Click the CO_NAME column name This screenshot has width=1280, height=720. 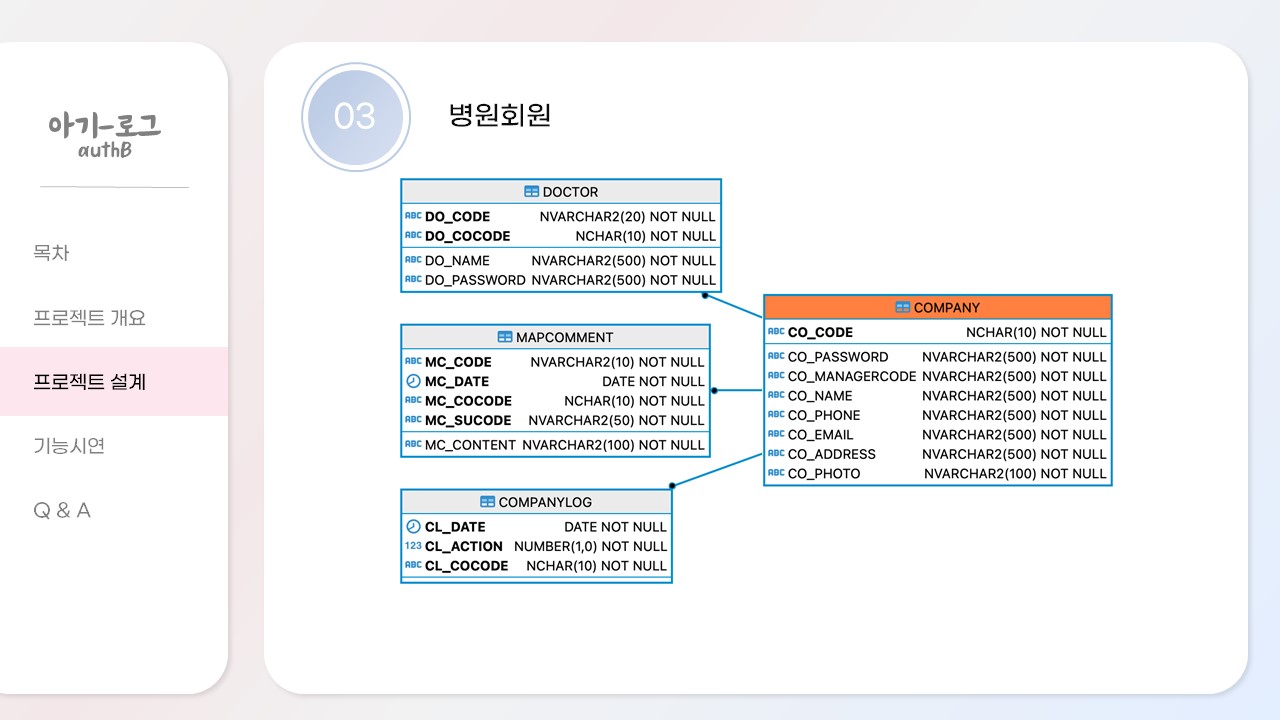pos(820,396)
